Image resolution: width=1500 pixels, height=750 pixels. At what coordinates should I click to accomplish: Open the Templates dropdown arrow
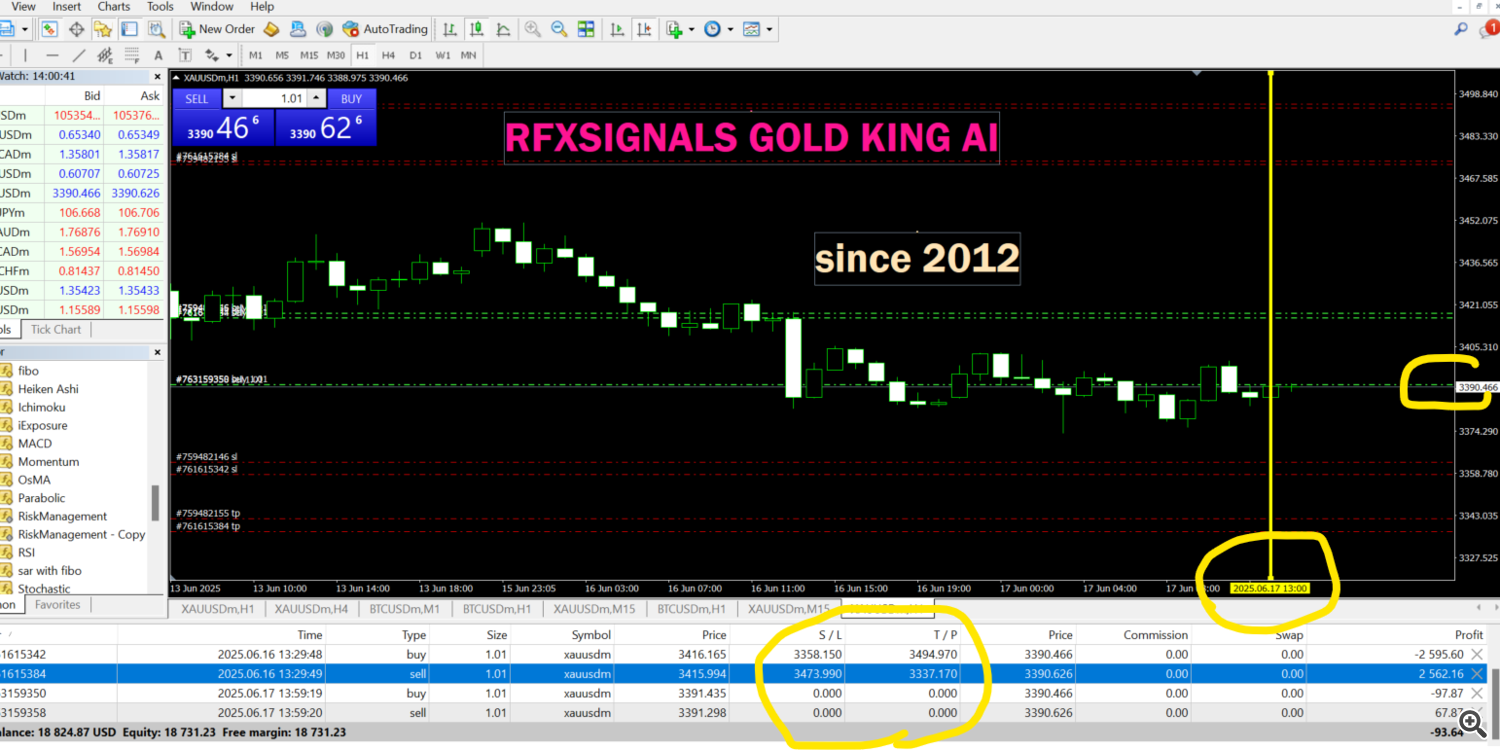769,29
